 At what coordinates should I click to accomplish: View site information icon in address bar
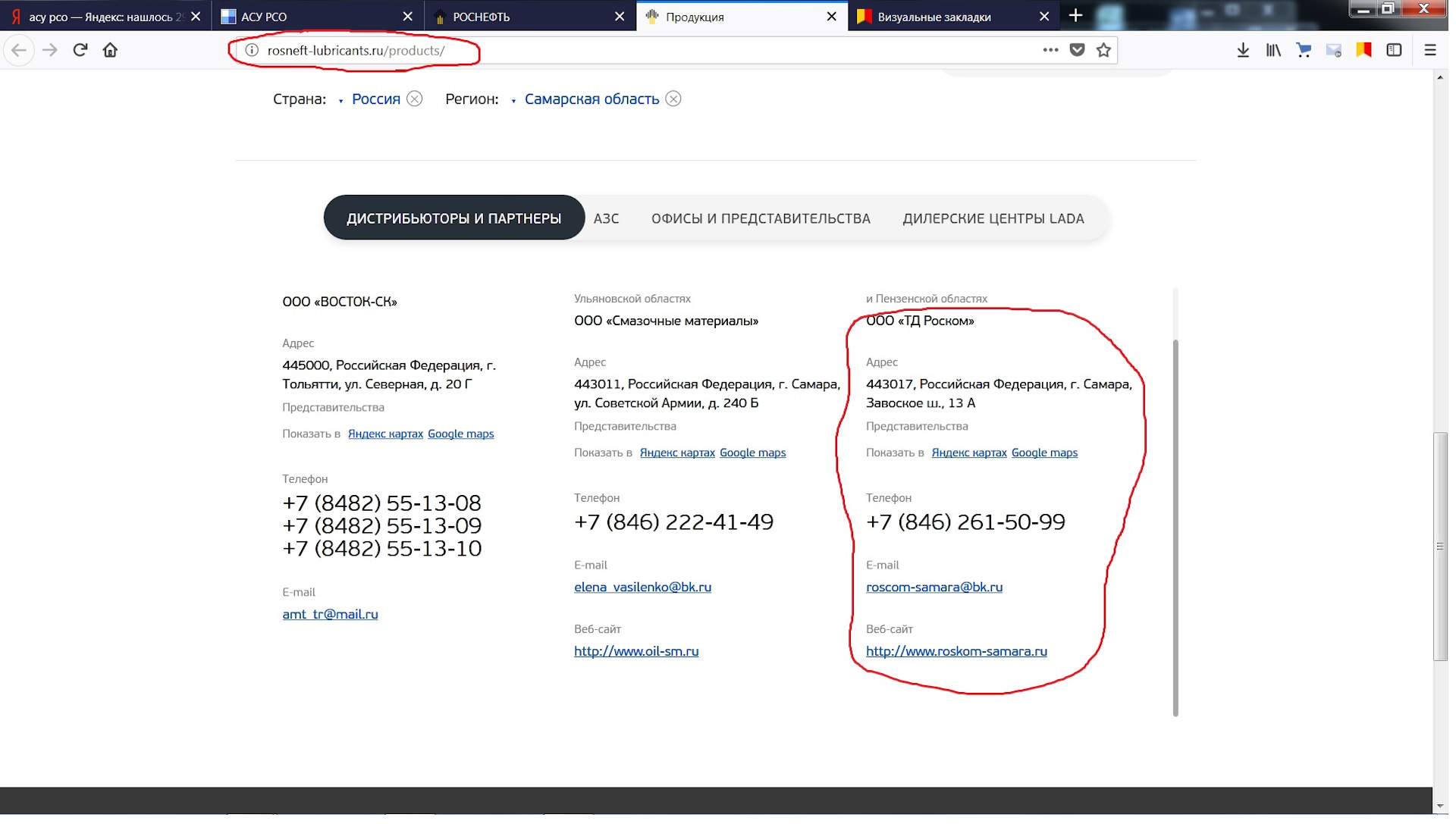coord(252,50)
